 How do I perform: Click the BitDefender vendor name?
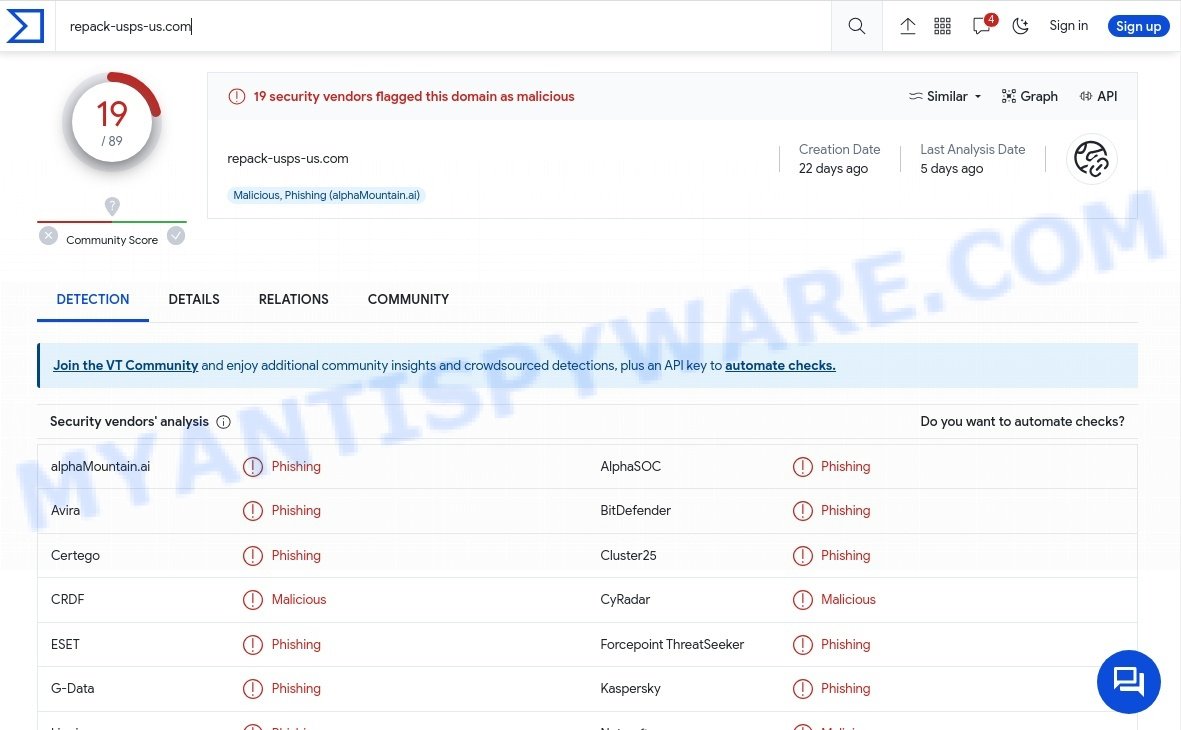click(635, 510)
